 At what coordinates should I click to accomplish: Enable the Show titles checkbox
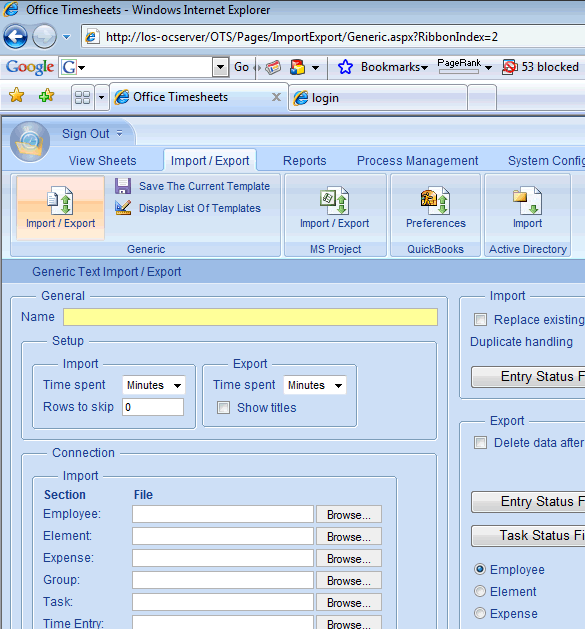(223, 408)
